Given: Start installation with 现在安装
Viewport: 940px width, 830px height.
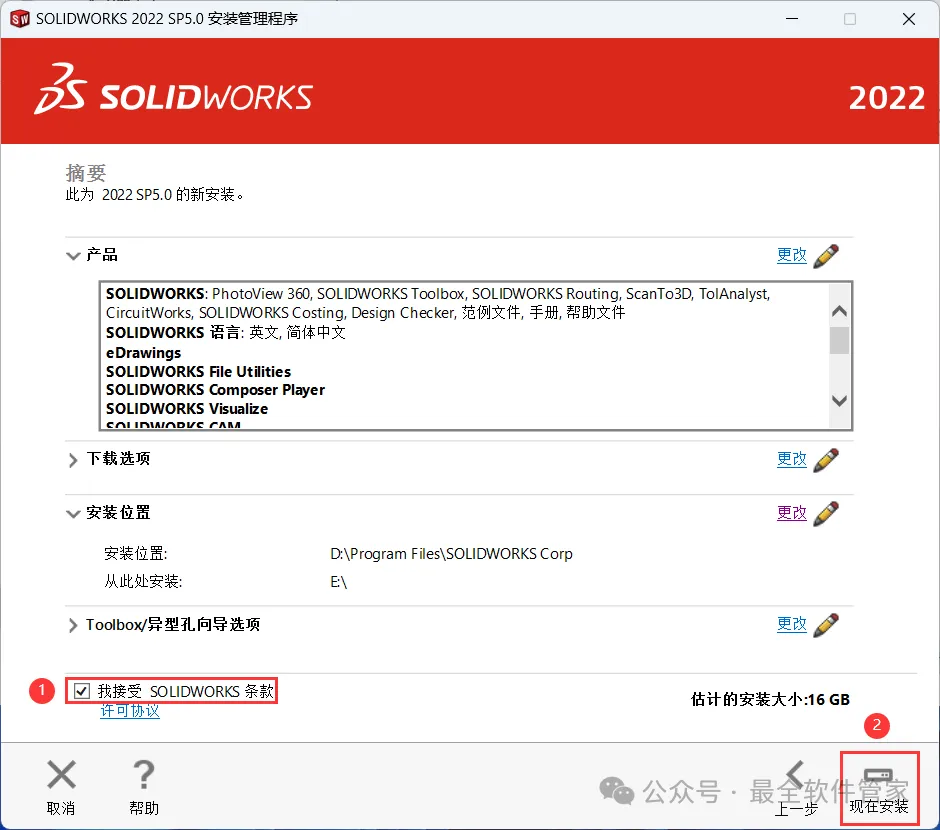Looking at the screenshot, I should [879, 789].
